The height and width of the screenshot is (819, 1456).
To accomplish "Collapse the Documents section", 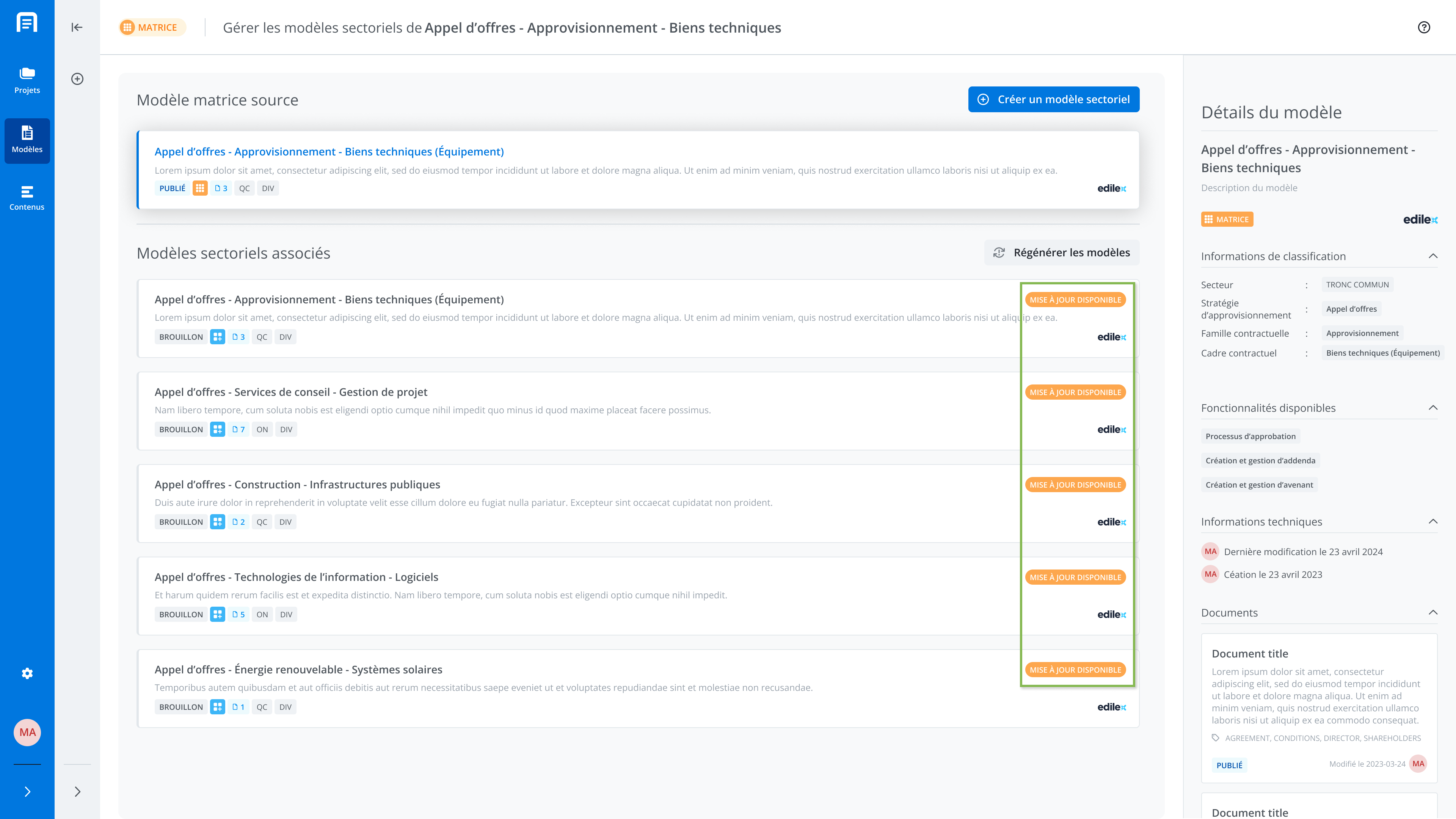I will [x=1433, y=612].
